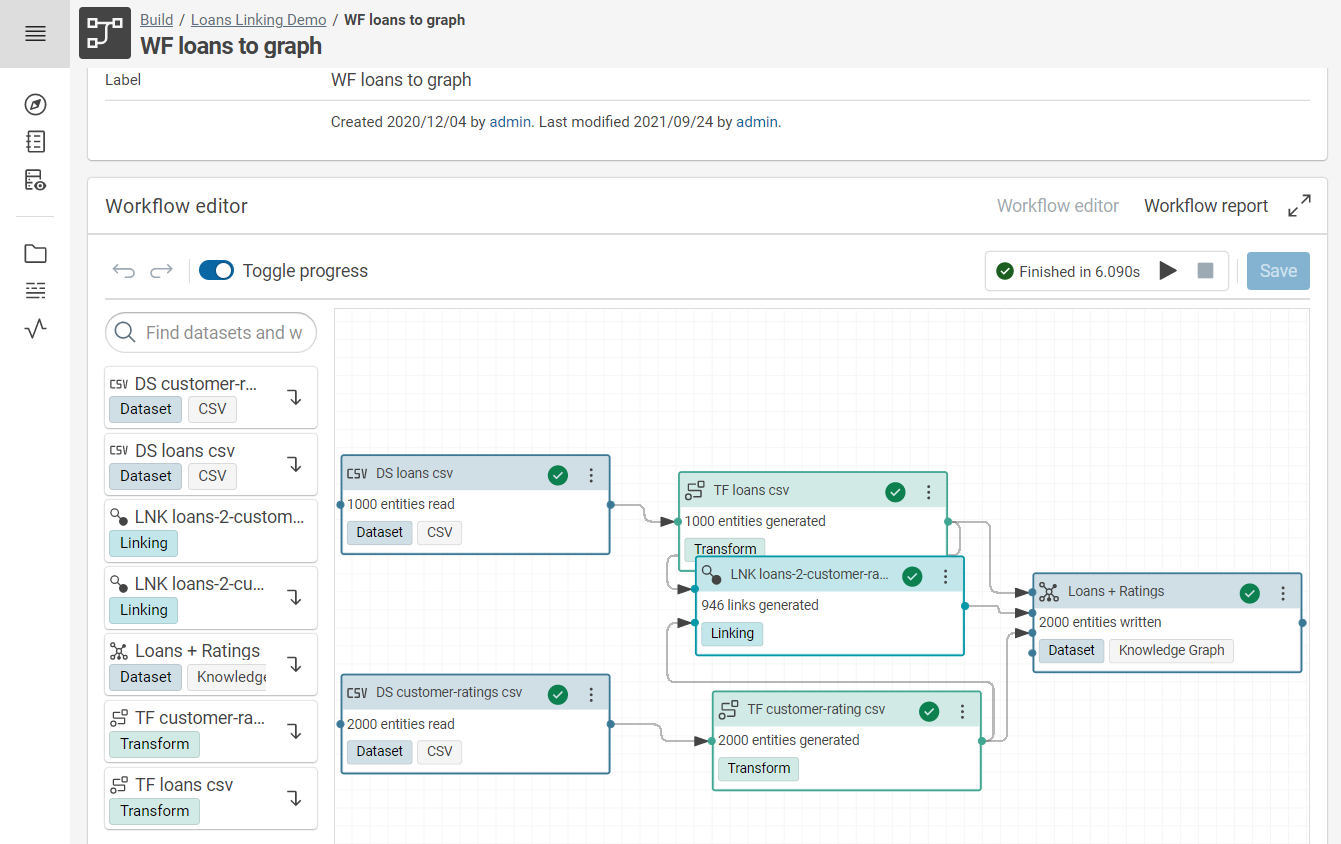Click the undo arrow in the workflow editor
Viewport: 1341px width, 844px height.
pos(123,270)
